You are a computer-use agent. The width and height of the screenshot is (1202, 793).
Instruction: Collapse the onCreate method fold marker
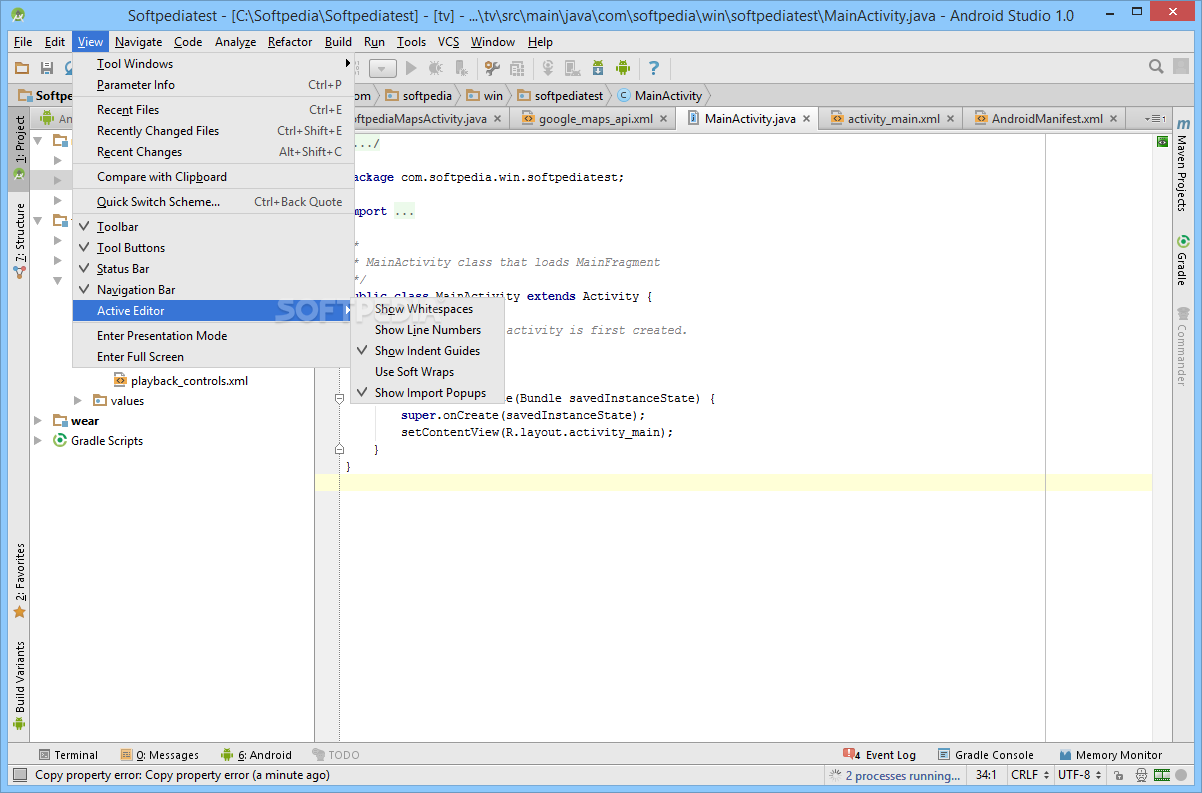coord(339,398)
